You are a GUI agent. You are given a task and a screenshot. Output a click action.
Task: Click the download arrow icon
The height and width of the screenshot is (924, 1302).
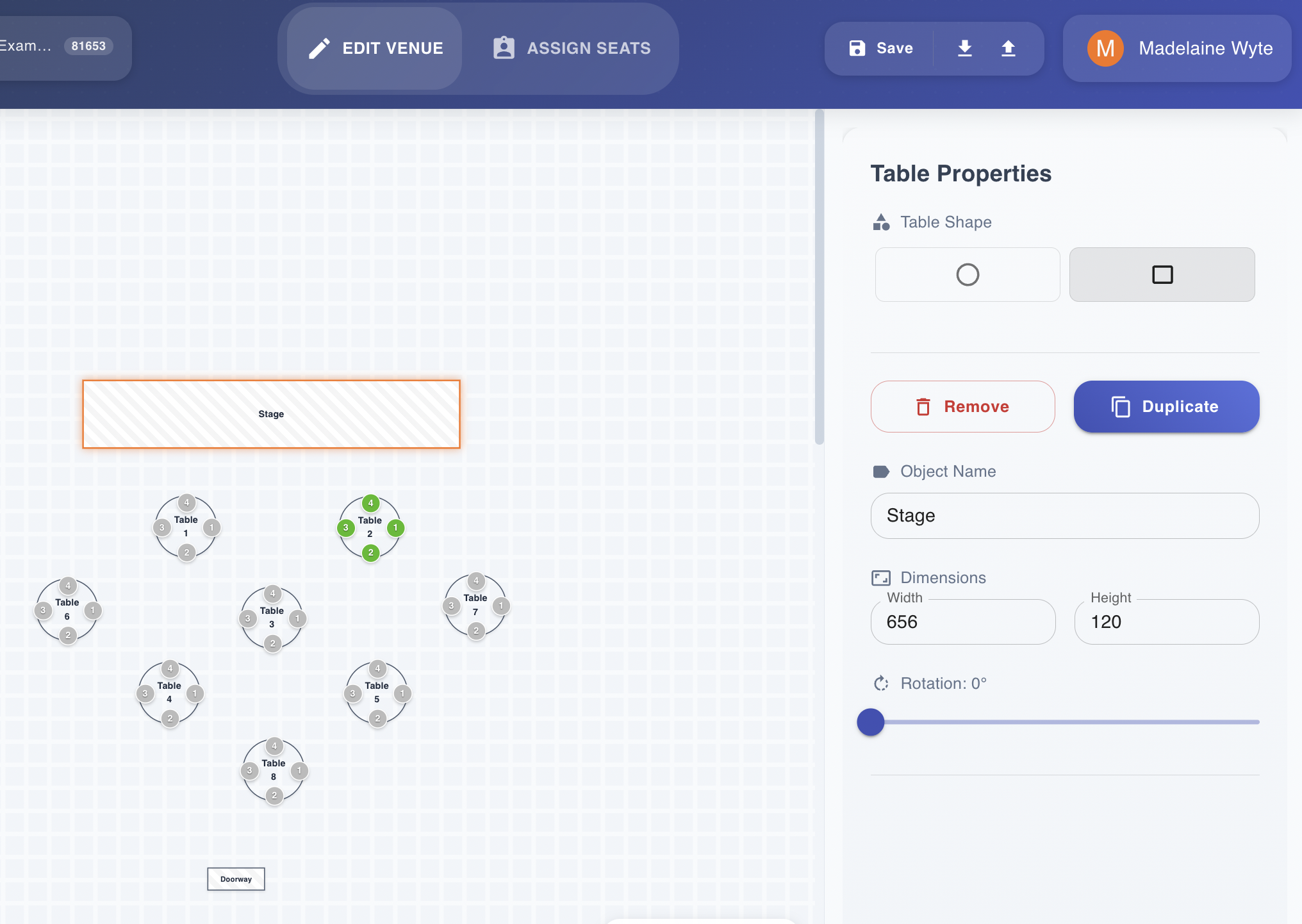click(964, 48)
